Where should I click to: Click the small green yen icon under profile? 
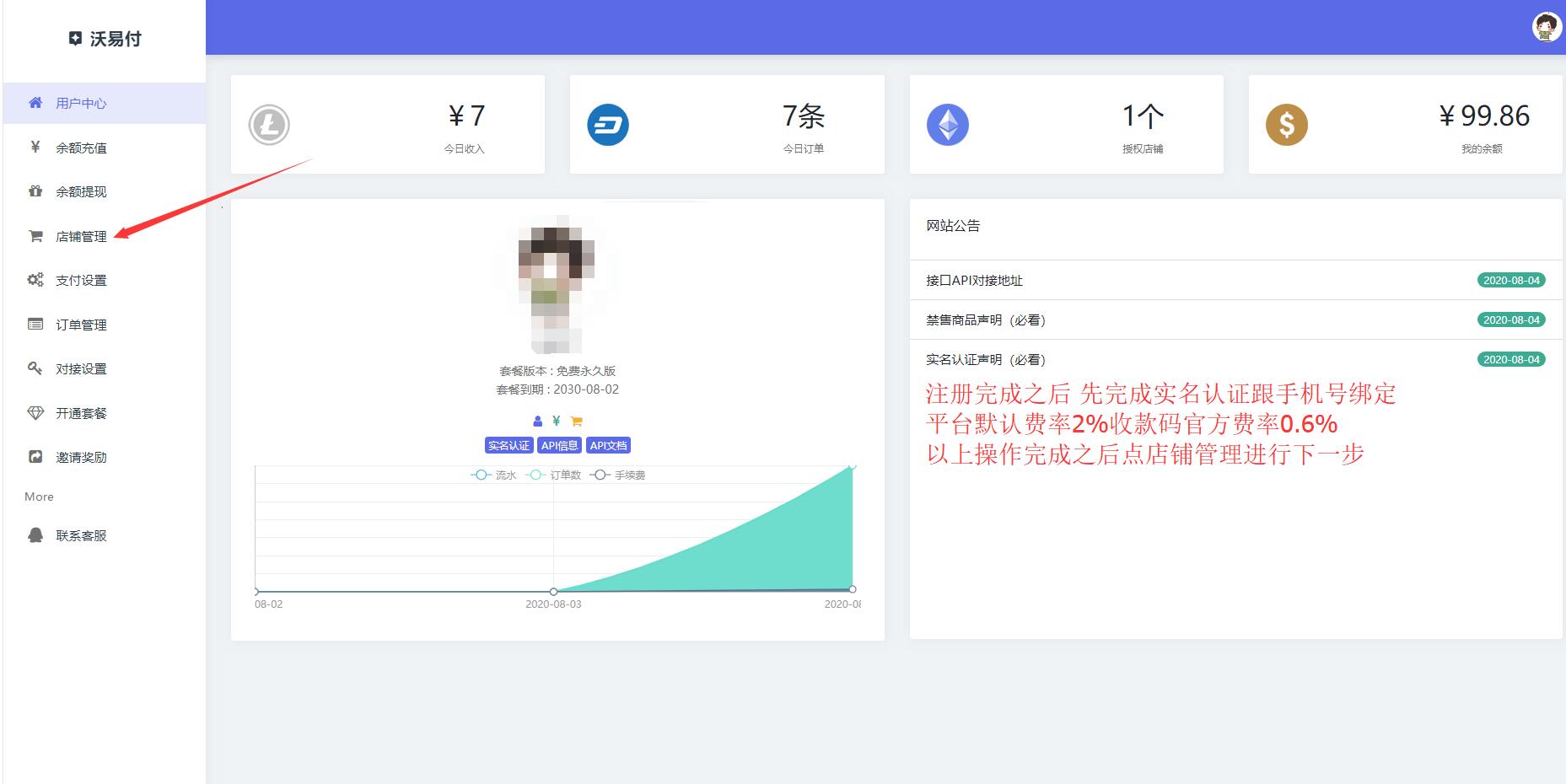pos(557,421)
